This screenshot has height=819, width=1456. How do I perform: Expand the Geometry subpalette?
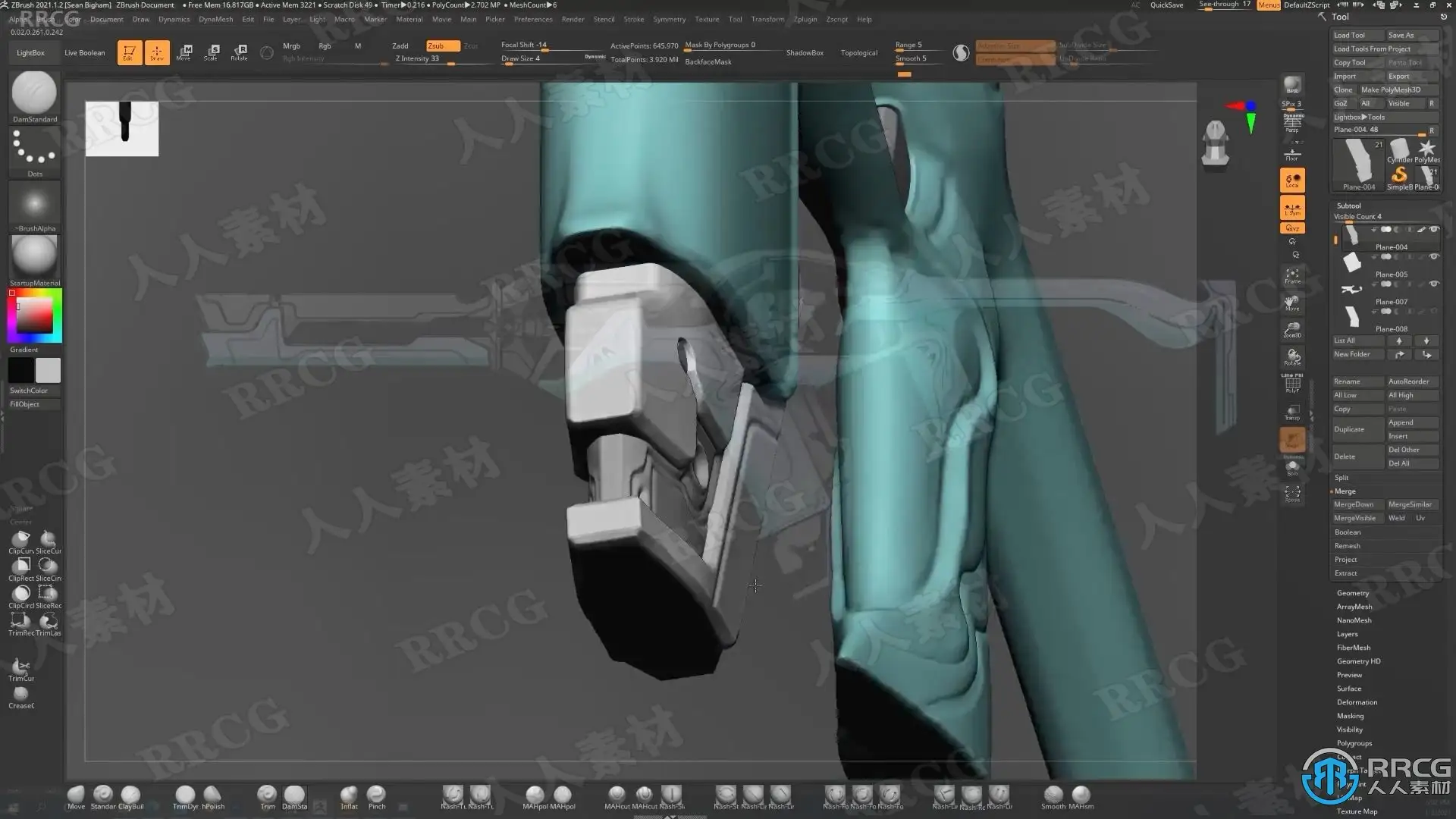1353,593
